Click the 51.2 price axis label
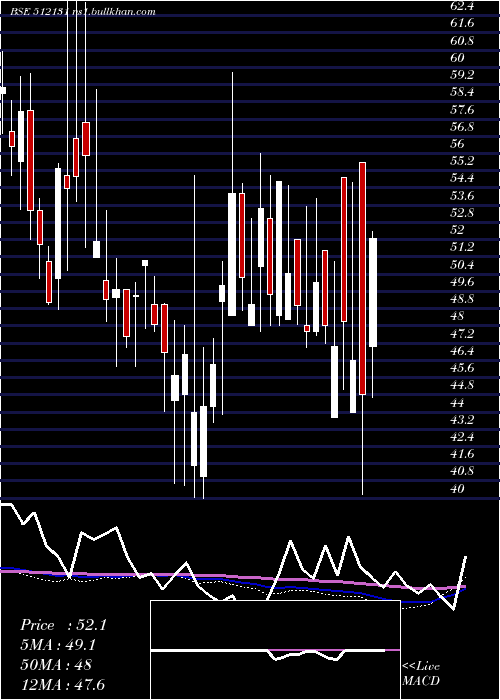The width and height of the screenshot is (500, 700). [x=462, y=247]
